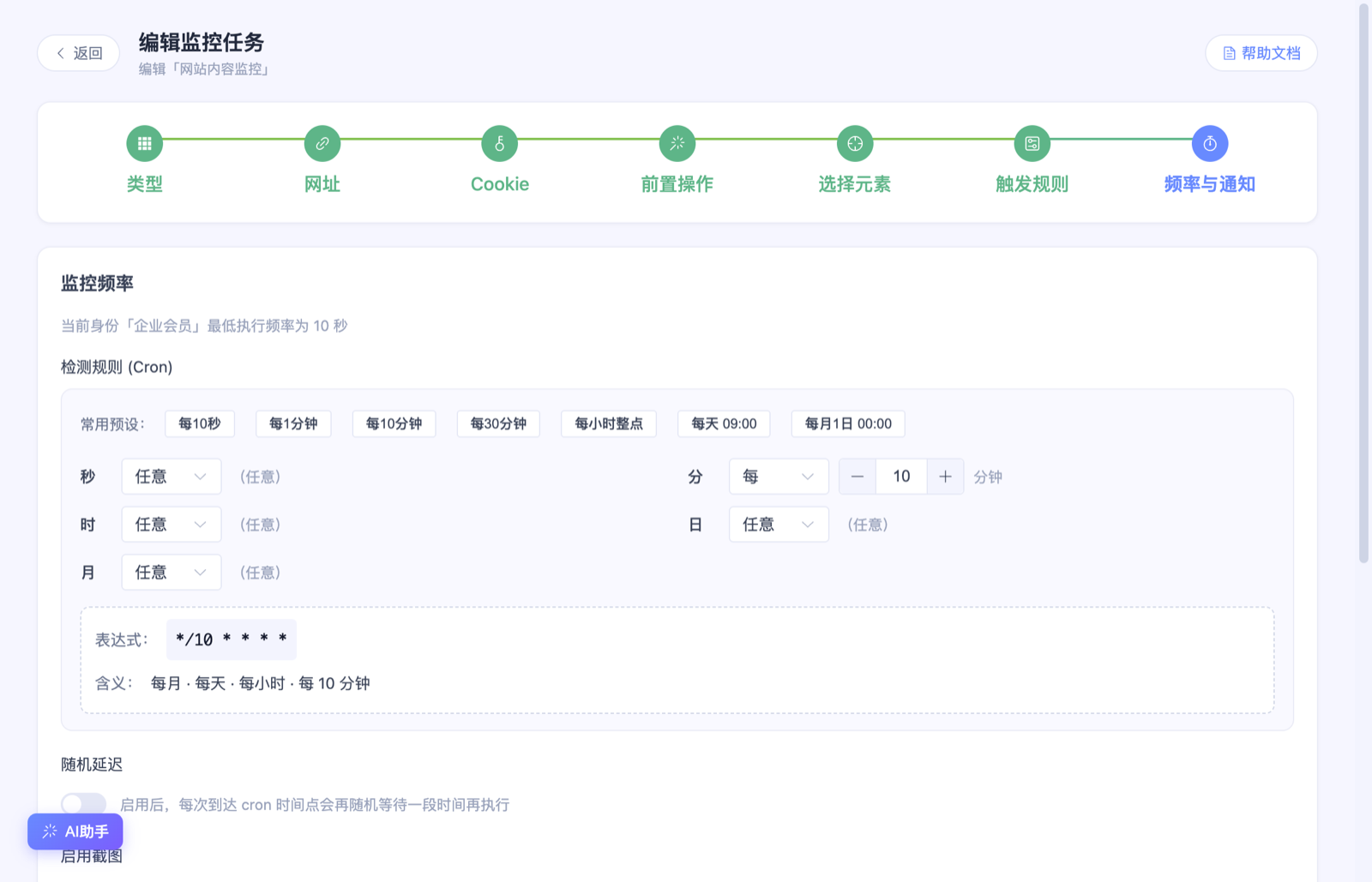
Task: Click the Cookie step icon
Action: pos(500,143)
